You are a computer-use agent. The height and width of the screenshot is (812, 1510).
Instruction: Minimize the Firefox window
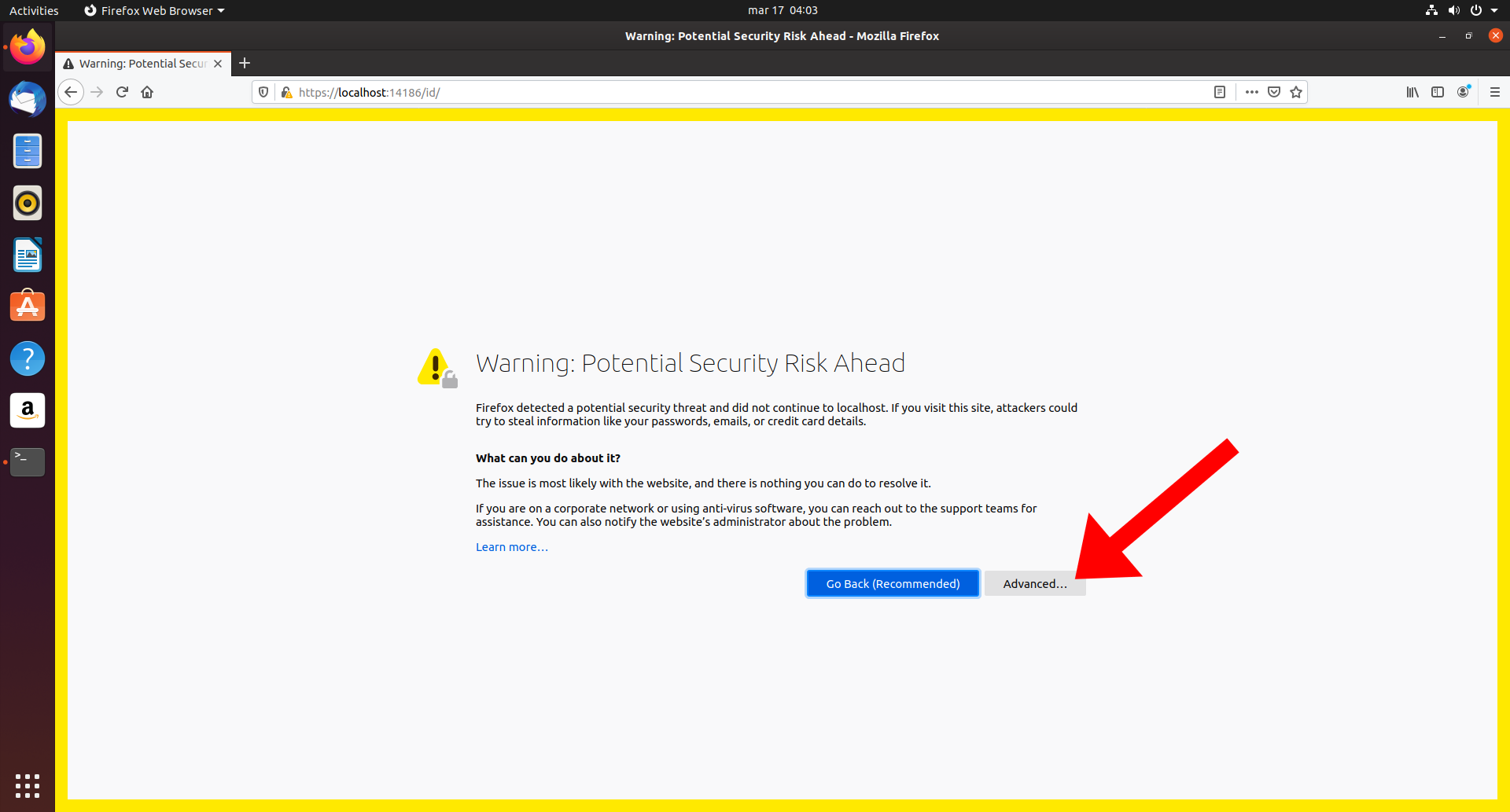click(1442, 36)
